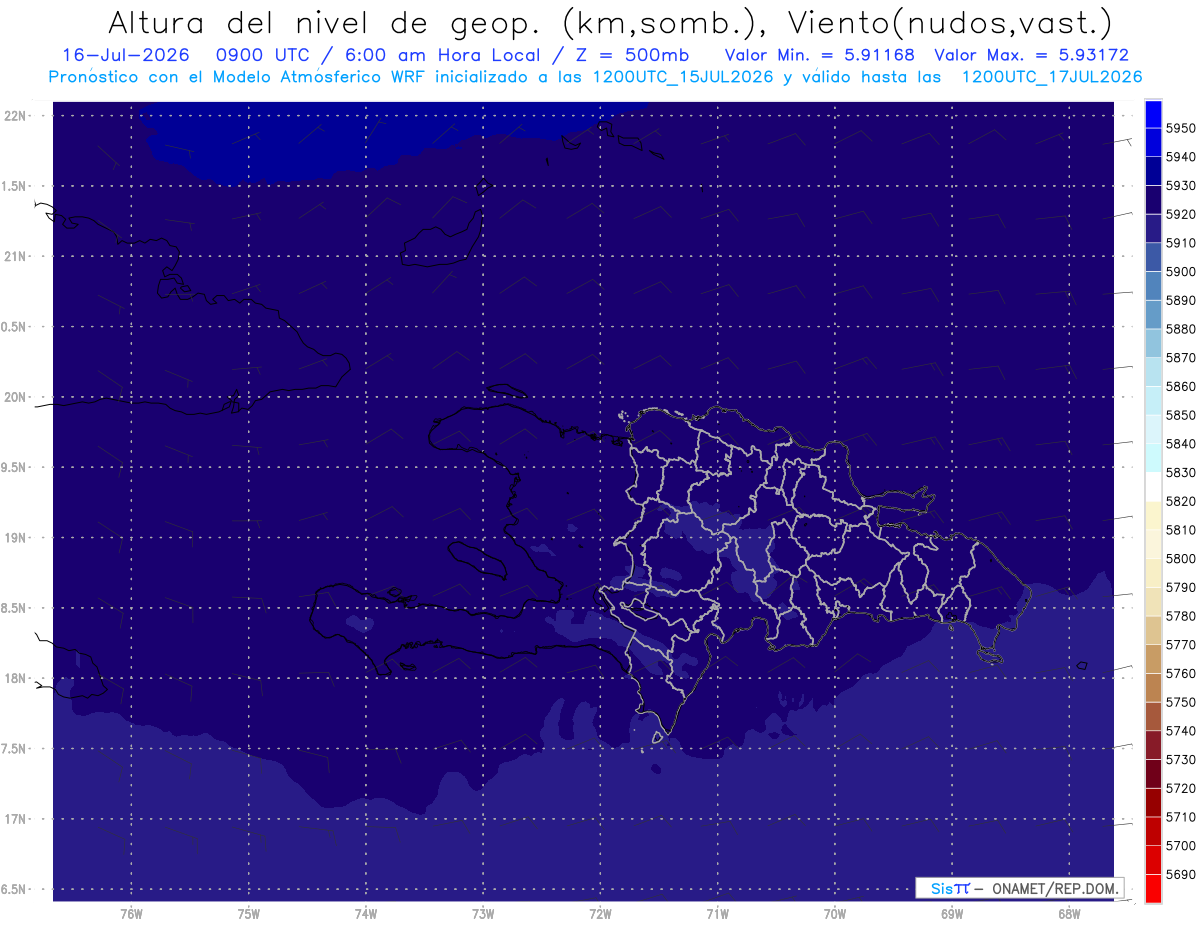Click the legend color band between 5800 and 5810
The image size is (1200, 927).
coord(1153,544)
